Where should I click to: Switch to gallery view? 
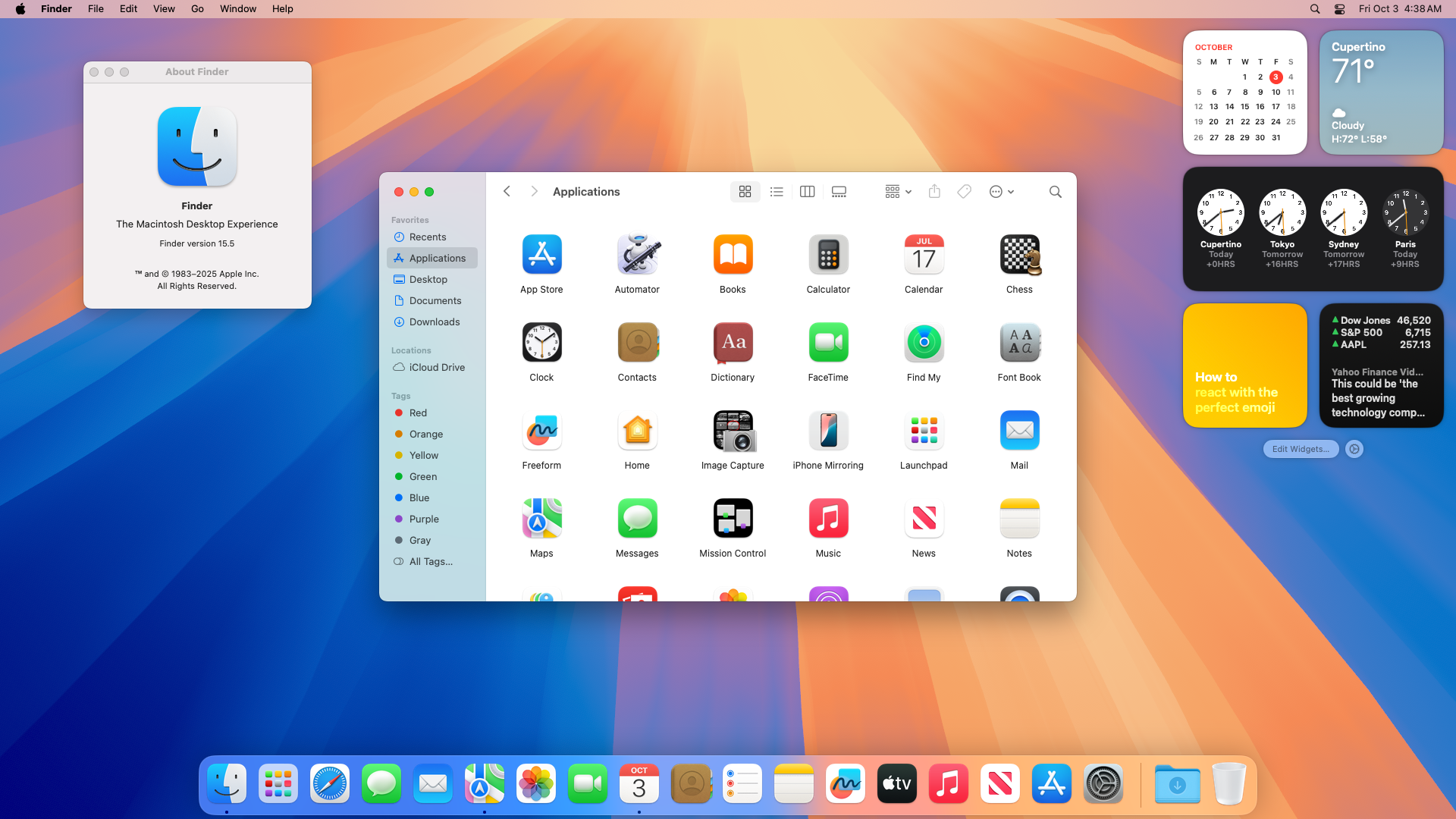[x=838, y=192]
